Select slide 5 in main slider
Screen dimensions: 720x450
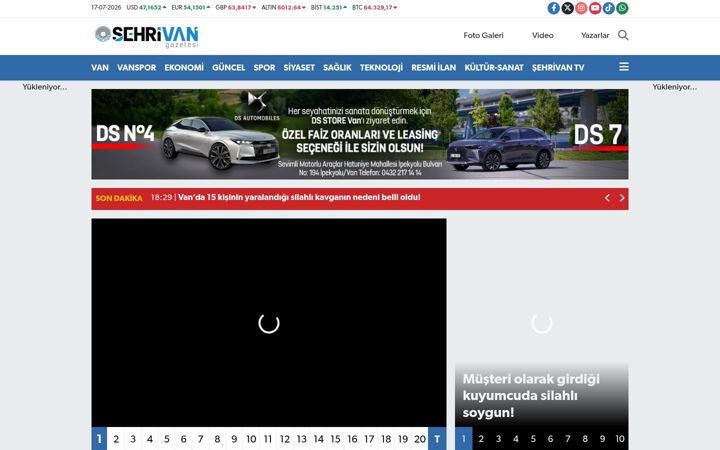(167, 439)
